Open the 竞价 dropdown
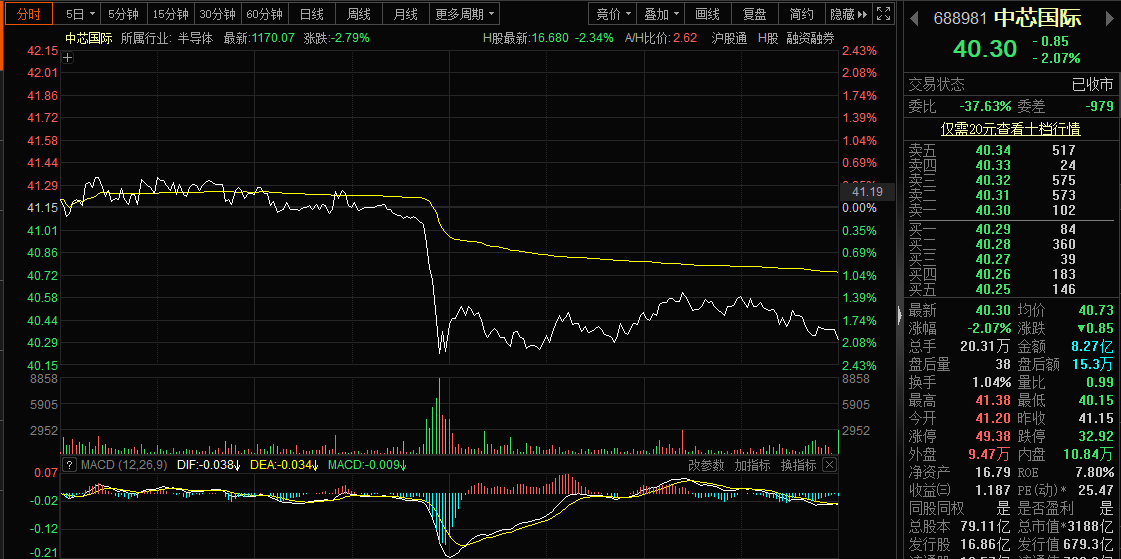This screenshot has width=1121, height=559. (614, 14)
